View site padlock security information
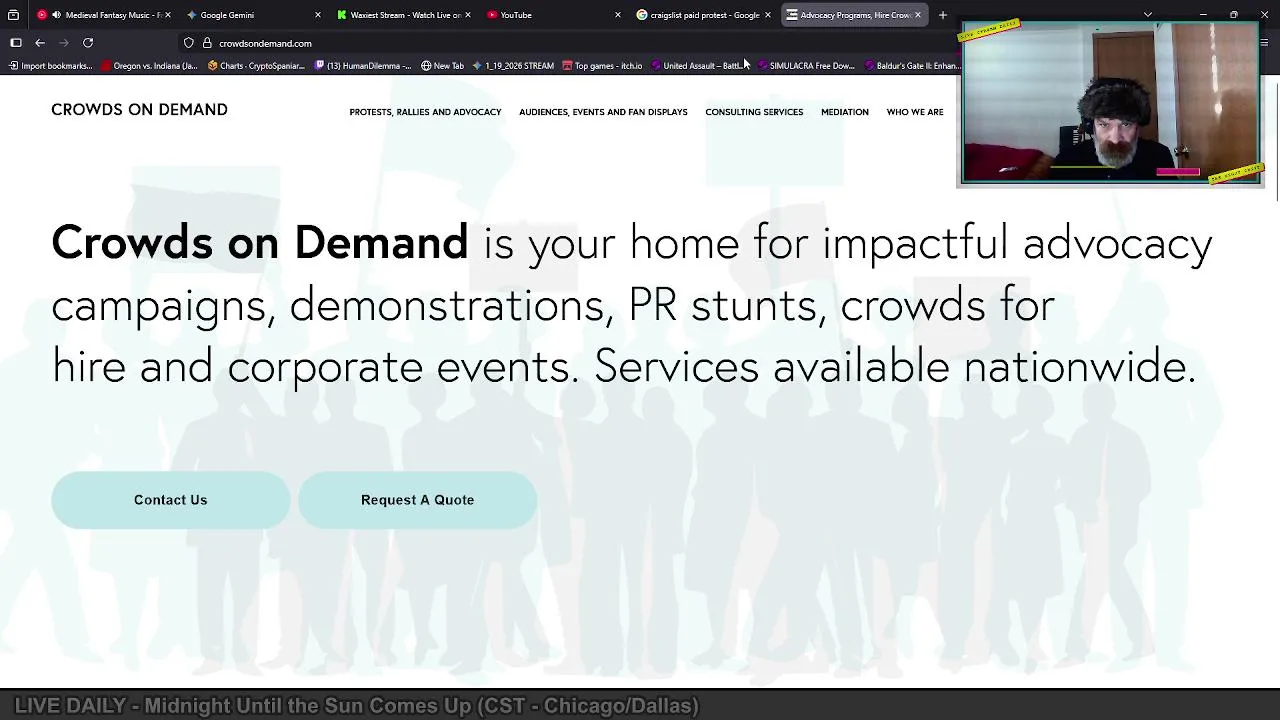1280x720 pixels. click(x=207, y=43)
